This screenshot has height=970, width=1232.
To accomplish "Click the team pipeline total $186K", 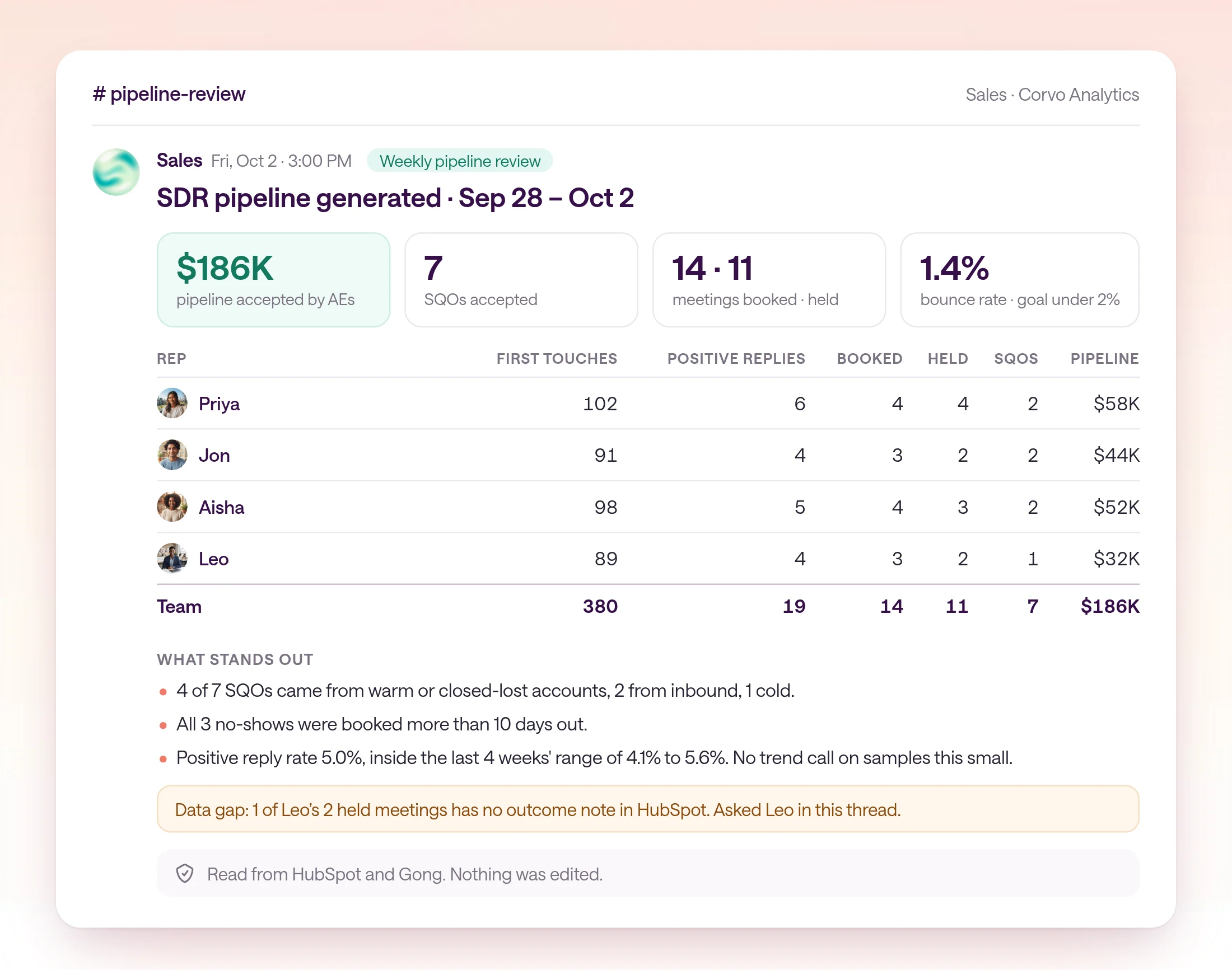I will click(x=1110, y=607).
